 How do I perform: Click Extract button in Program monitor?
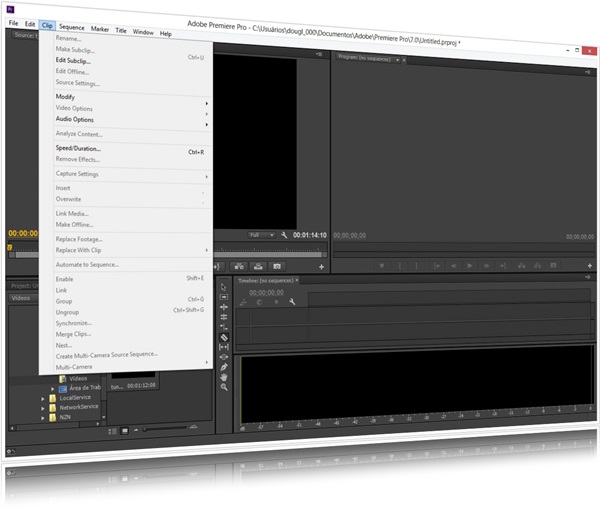(538, 265)
